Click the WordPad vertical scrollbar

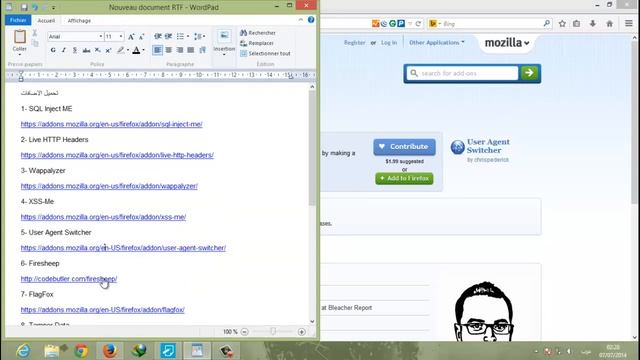coord(312,204)
